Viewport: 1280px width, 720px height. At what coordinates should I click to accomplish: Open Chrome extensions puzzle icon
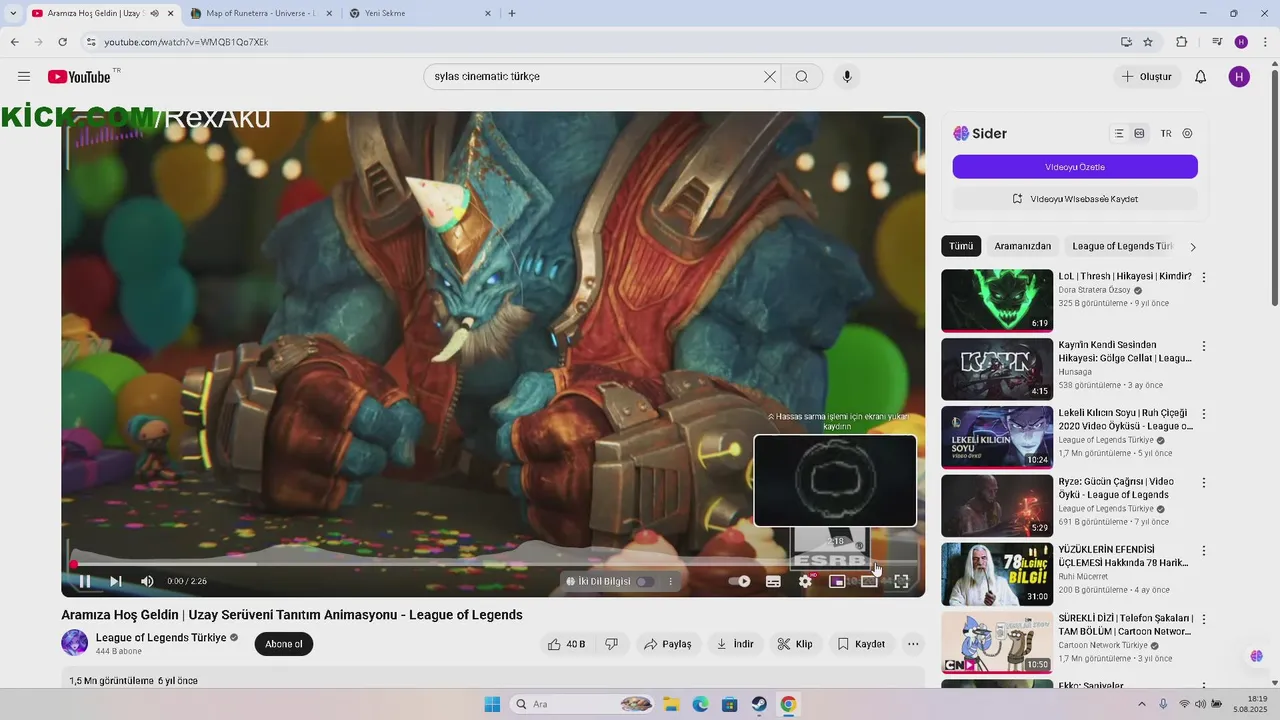pyautogui.click(x=1182, y=42)
